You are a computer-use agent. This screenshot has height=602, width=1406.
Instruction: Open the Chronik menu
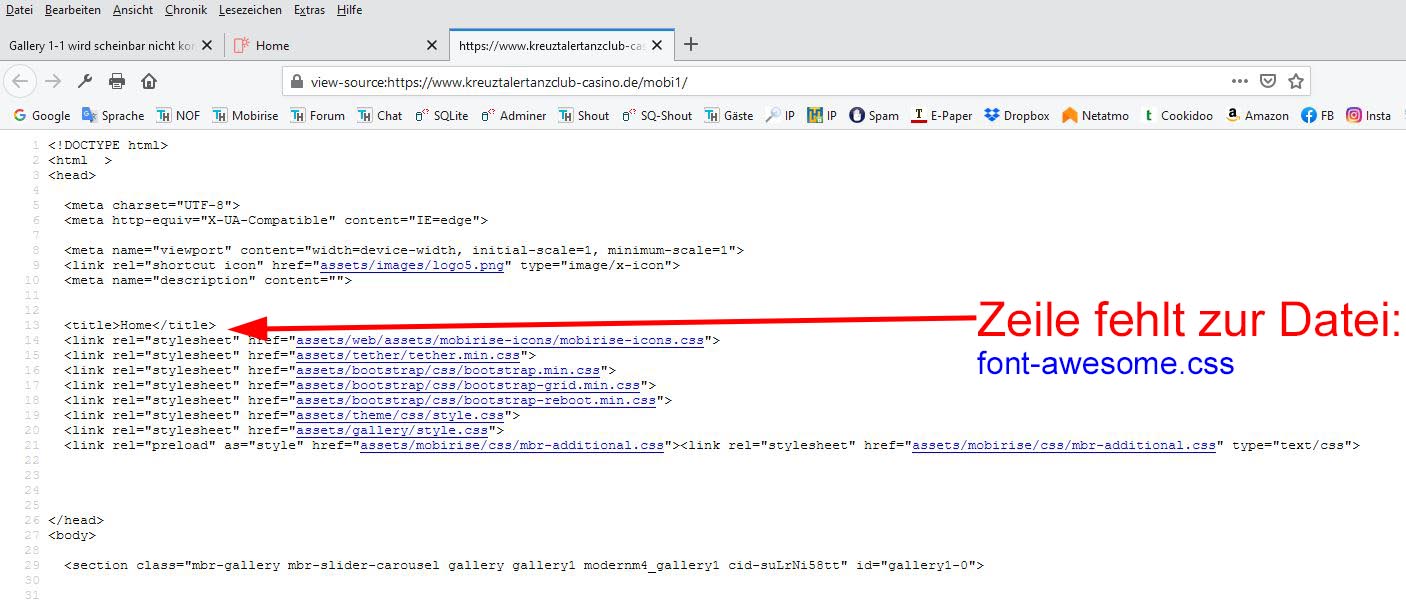(187, 10)
